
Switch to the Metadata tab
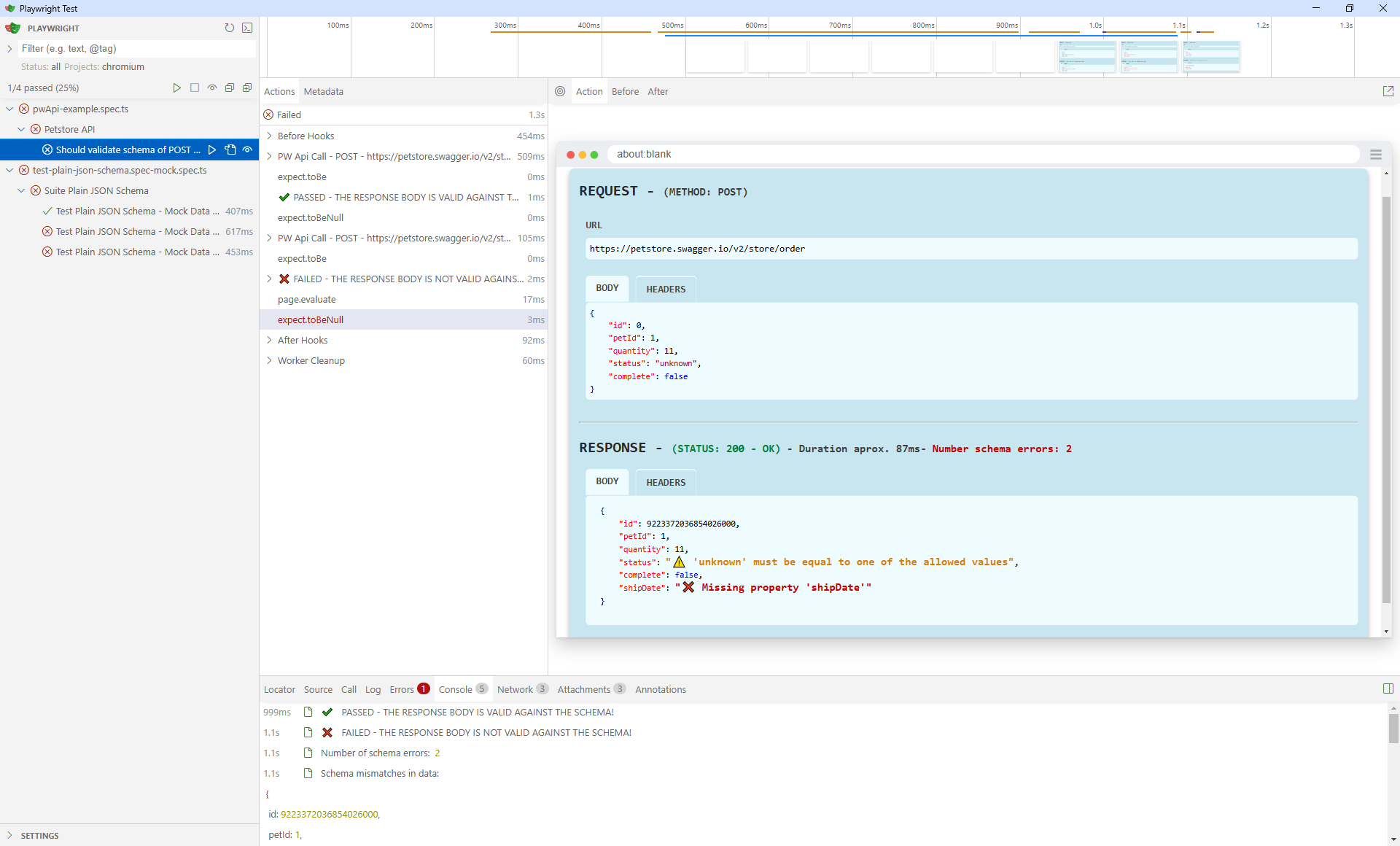(324, 91)
